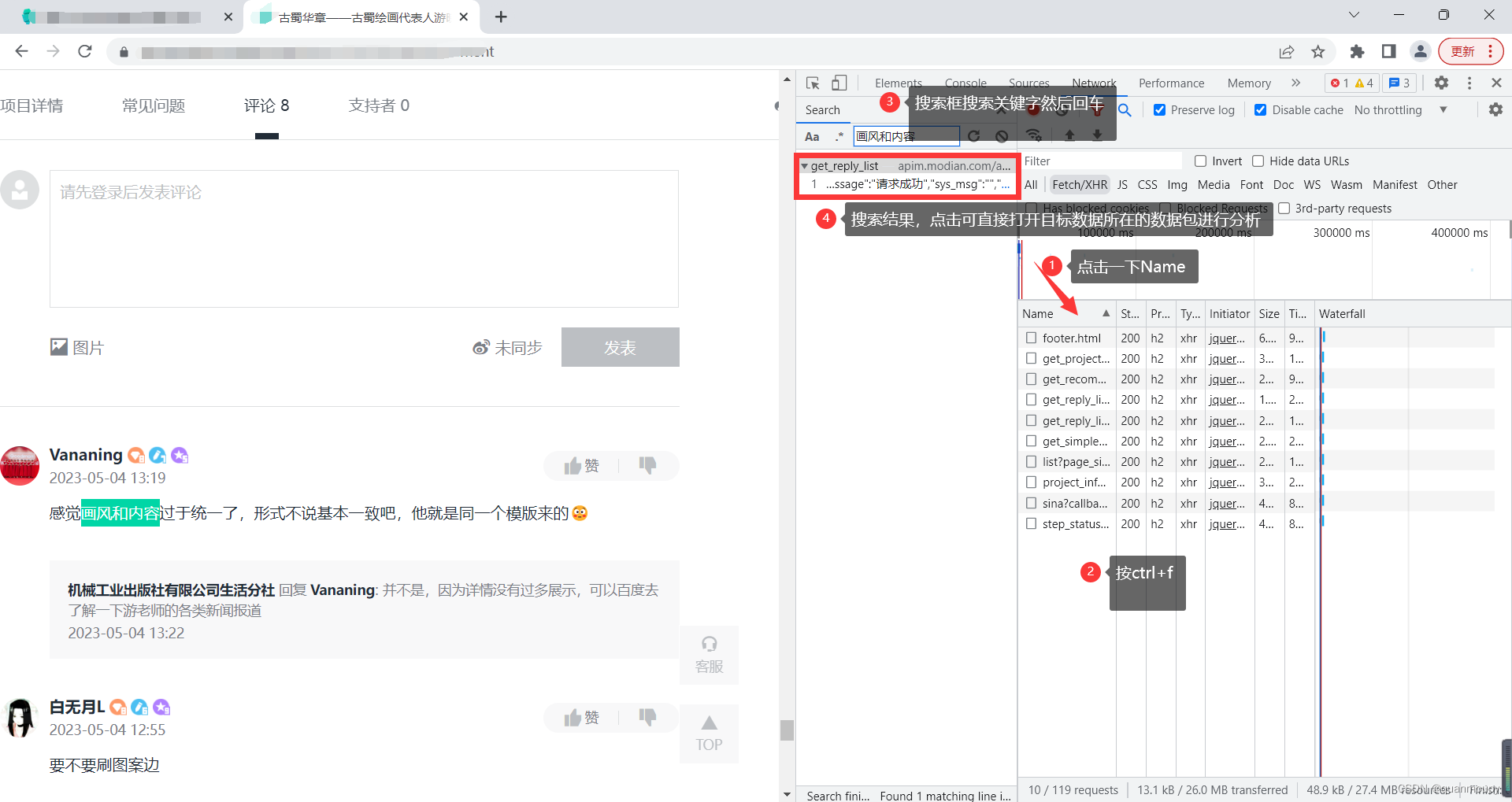Open Network settings gear icon
1512x802 pixels.
click(x=1495, y=110)
